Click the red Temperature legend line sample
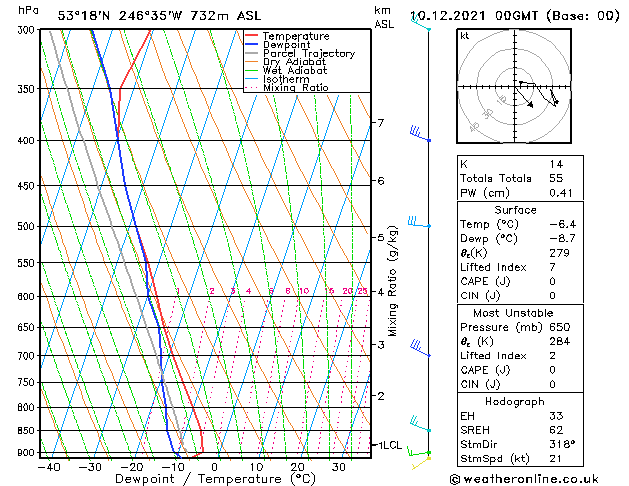Viewport: 629px width, 486px height. (251, 36)
